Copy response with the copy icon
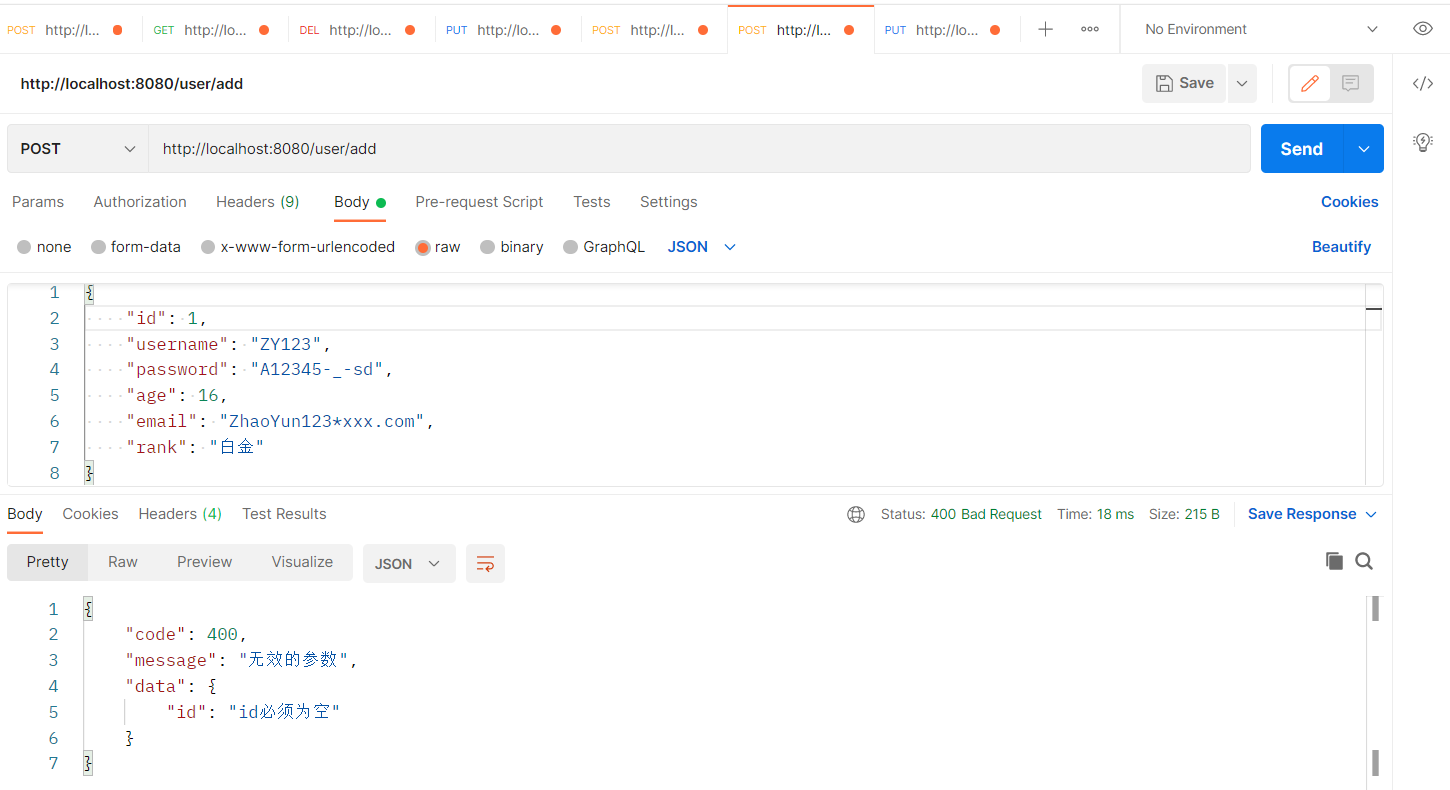1450x790 pixels. (1334, 561)
